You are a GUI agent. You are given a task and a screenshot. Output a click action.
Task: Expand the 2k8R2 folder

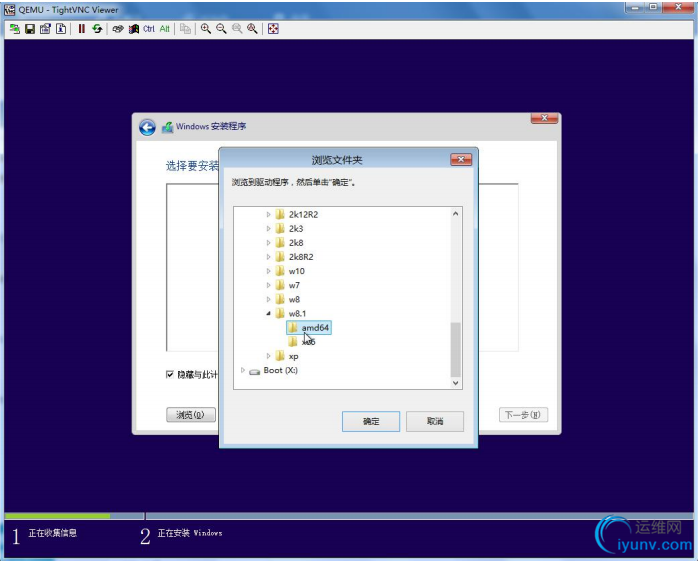[268, 257]
